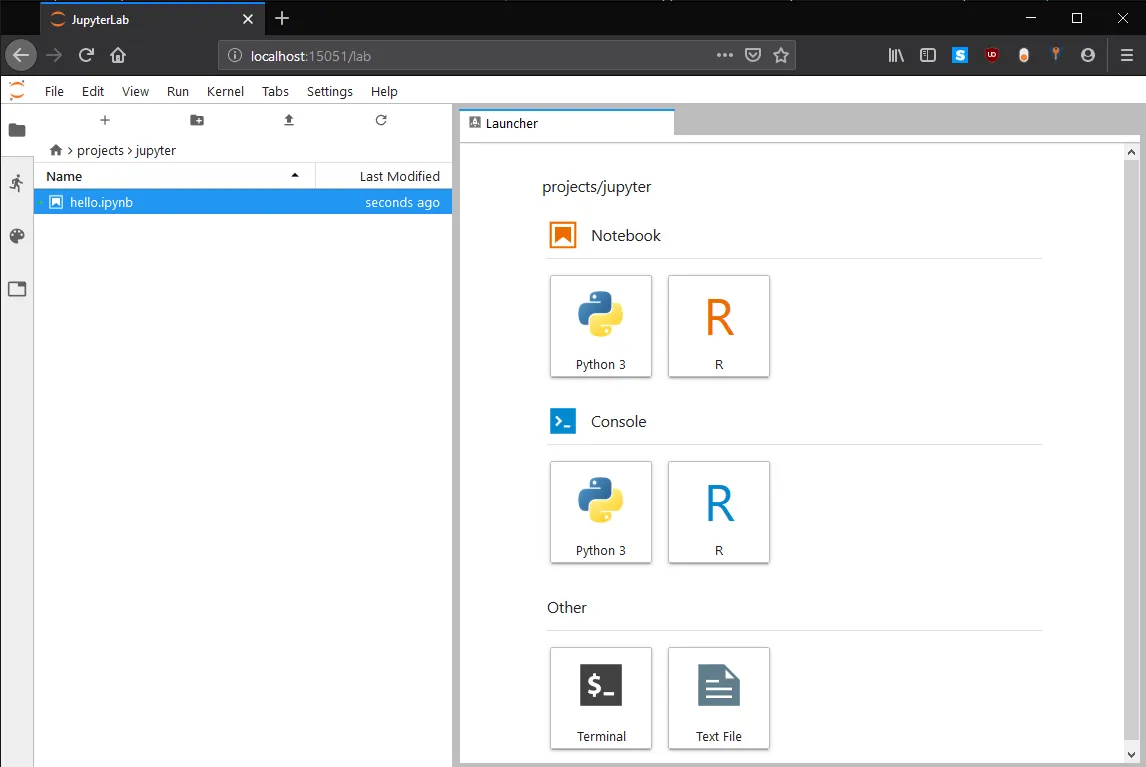1146x767 pixels.
Task: Open Firefox account icon
Action: [1088, 55]
